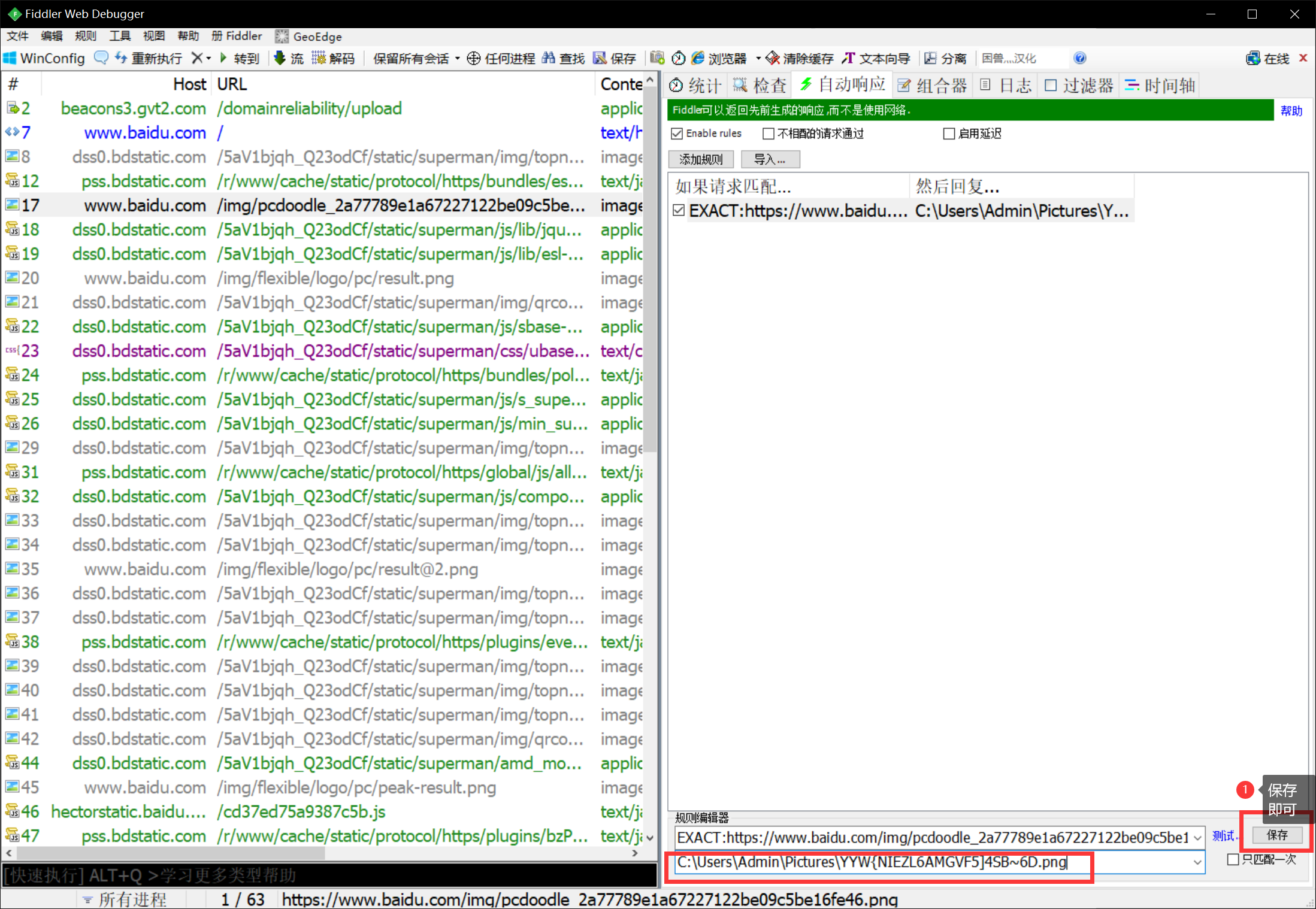
Task: Click the TextWizard (文本向导) icon
Action: pos(848,58)
